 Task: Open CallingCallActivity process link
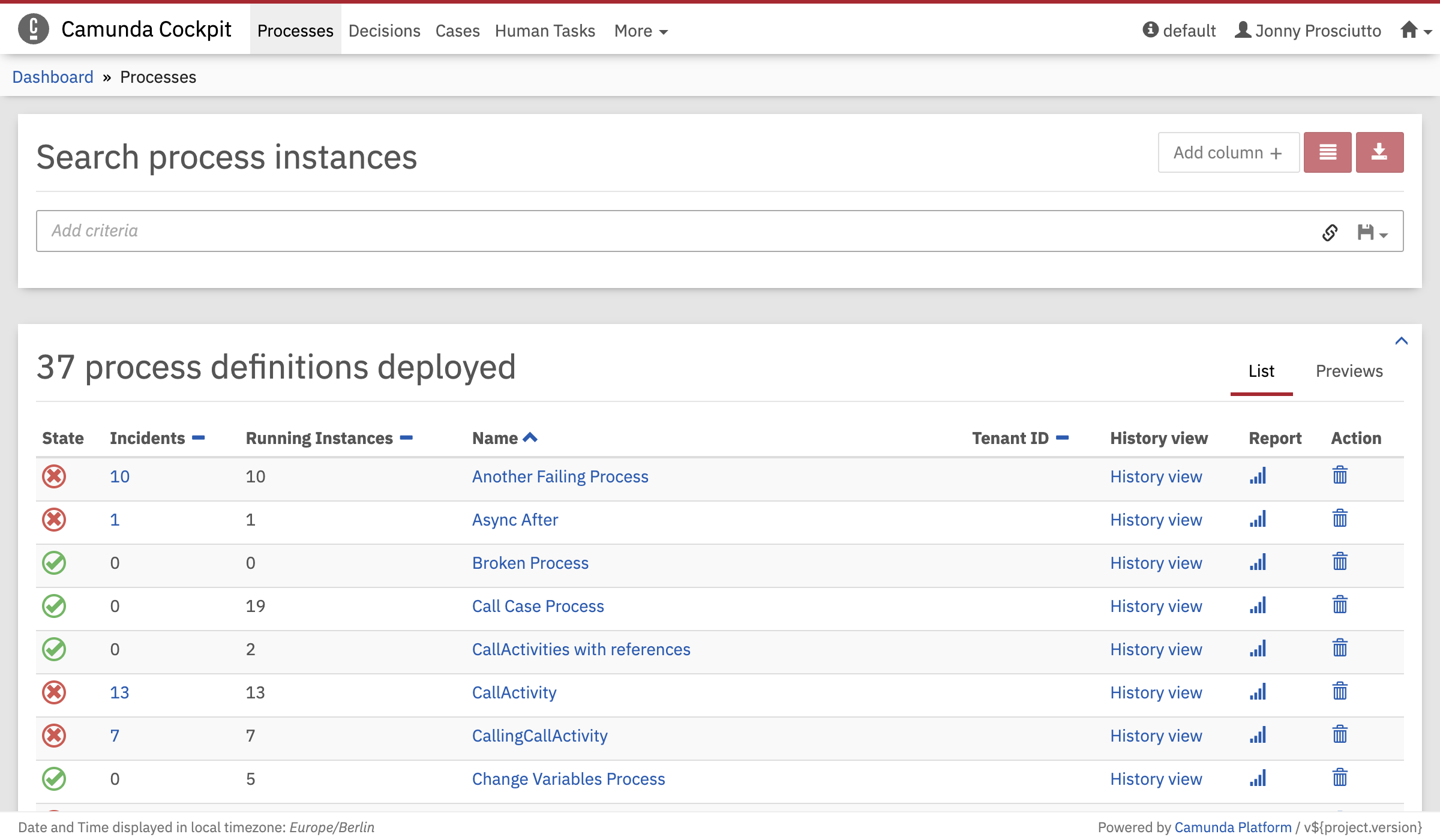click(539, 736)
